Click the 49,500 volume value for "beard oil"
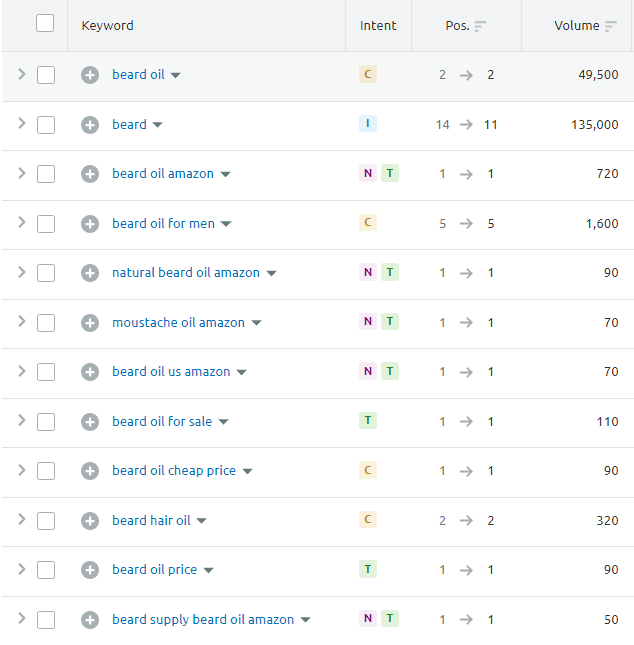The height and width of the screenshot is (645, 634). (599, 75)
